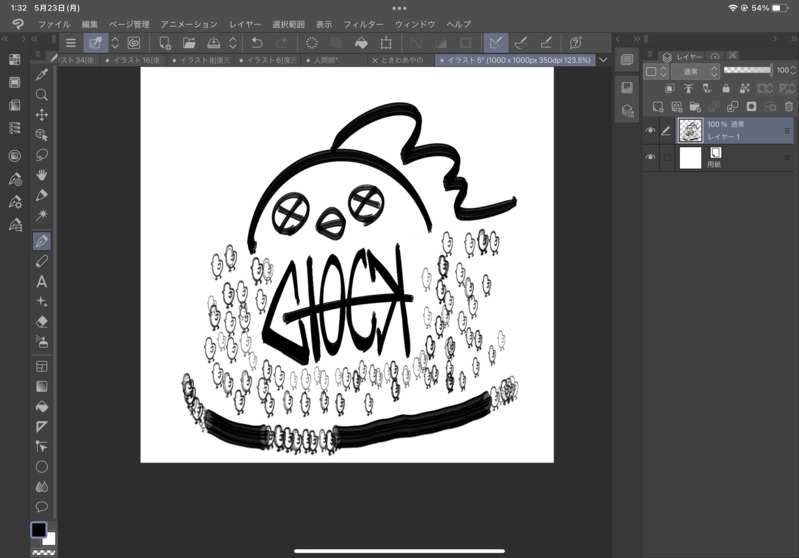Toggle the 用紙 layer checkbox column

click(667, 157)
